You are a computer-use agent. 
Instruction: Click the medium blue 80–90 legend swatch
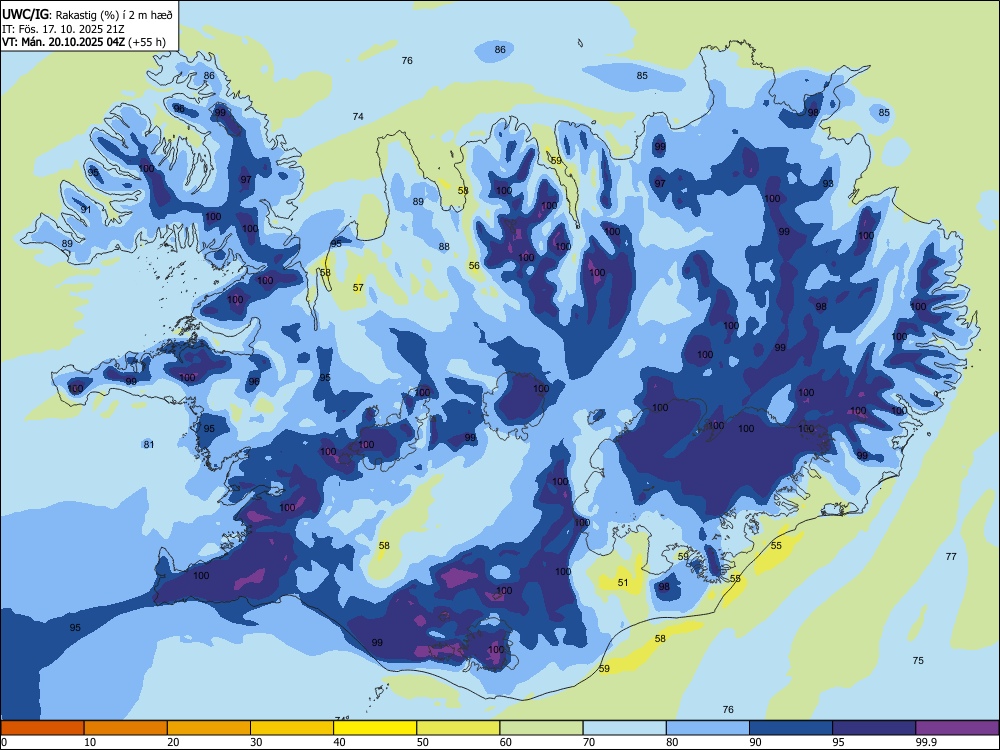[707, 728]
